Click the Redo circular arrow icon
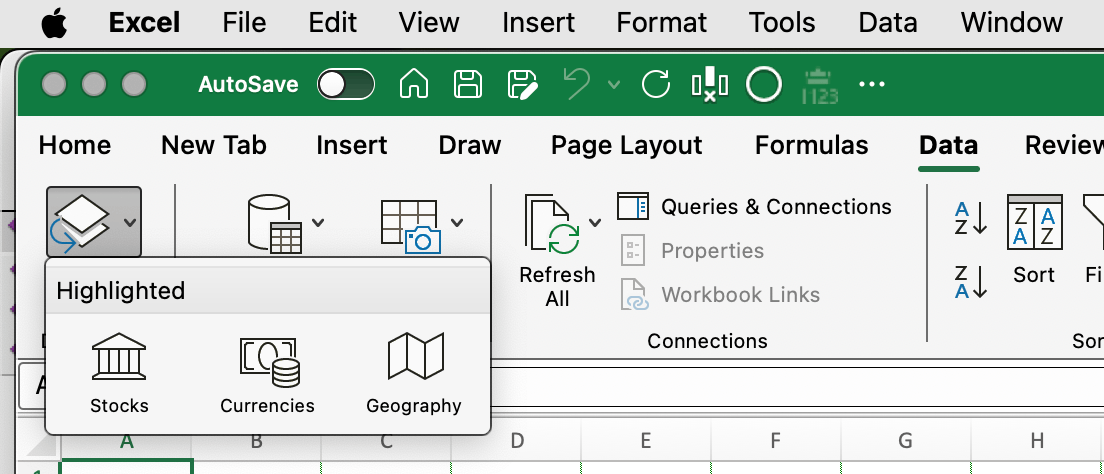Screen dimensions: 1104x474 pos(656,85)
